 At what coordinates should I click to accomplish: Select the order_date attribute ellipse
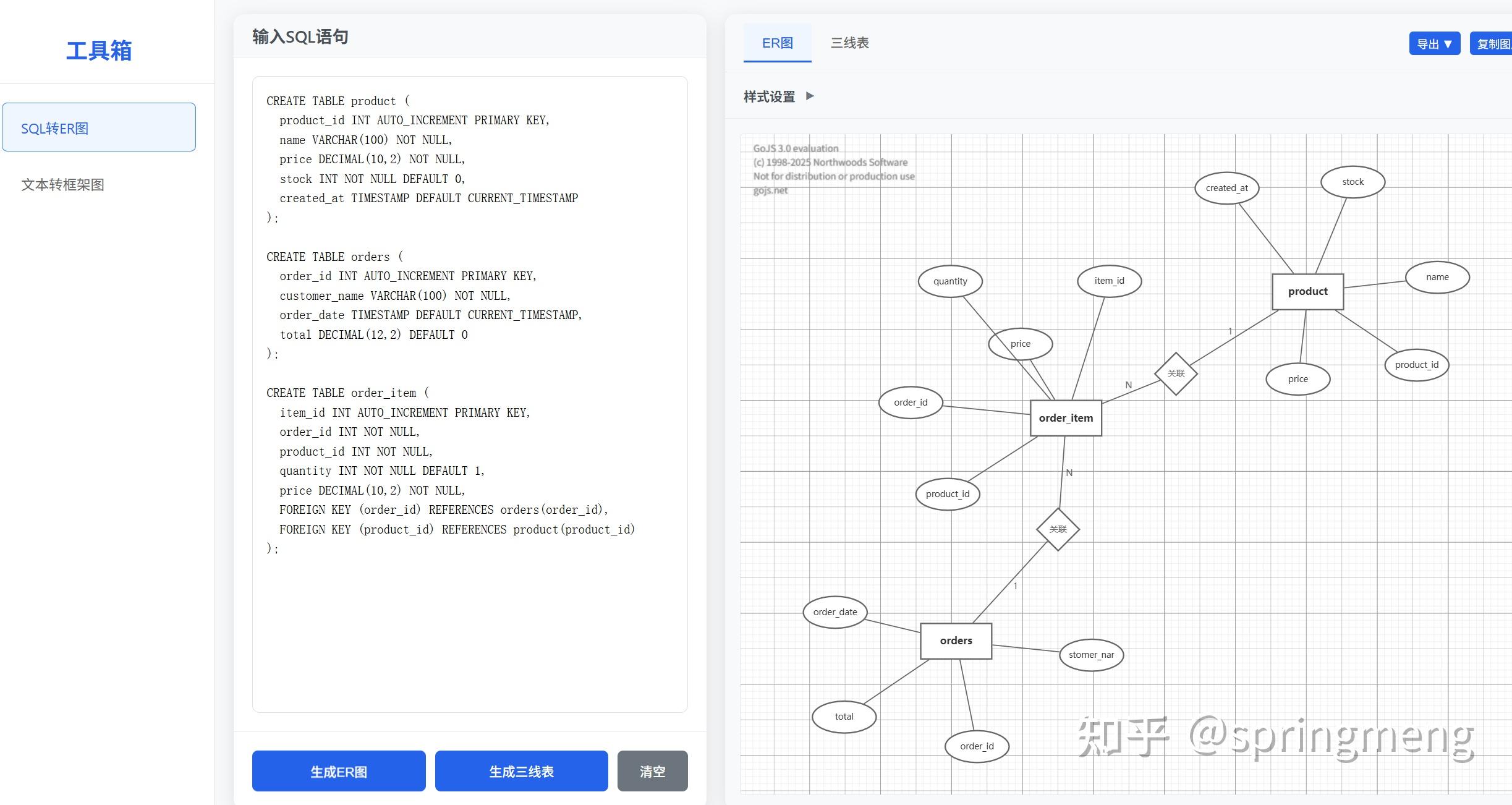tap(835, 612)
